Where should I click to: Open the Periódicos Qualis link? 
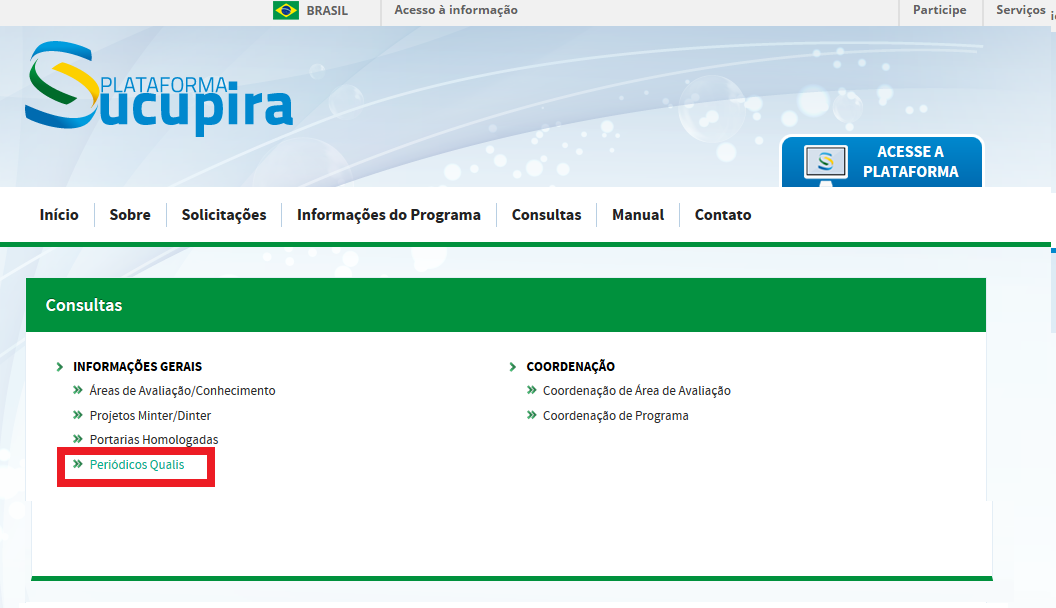(x=137, y=465)
